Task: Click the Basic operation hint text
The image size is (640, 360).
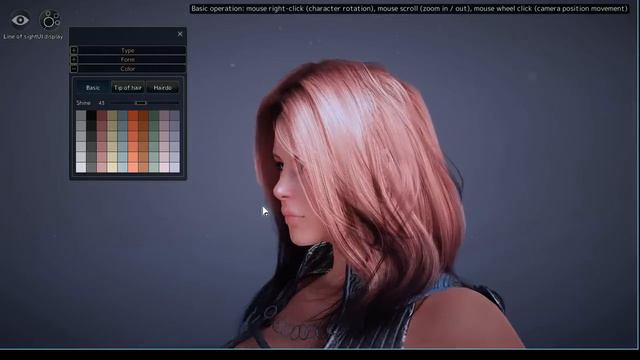Action: pyautogui.click(x=409, y=9)
